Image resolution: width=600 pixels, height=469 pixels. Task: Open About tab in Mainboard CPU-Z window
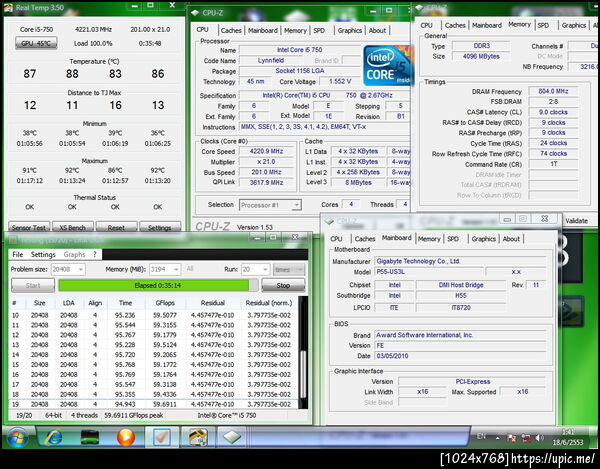coord(511,239)
